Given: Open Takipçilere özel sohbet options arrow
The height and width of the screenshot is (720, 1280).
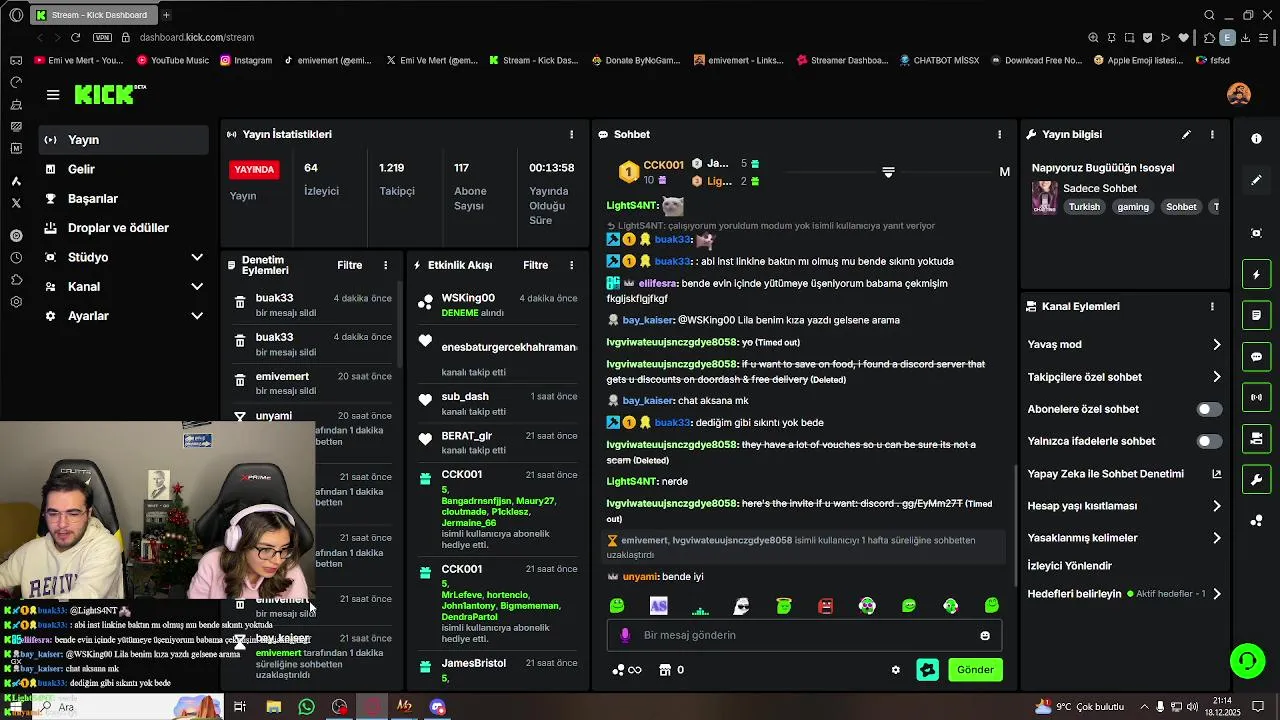Looking at the screenshot, I should point(1217,377).
